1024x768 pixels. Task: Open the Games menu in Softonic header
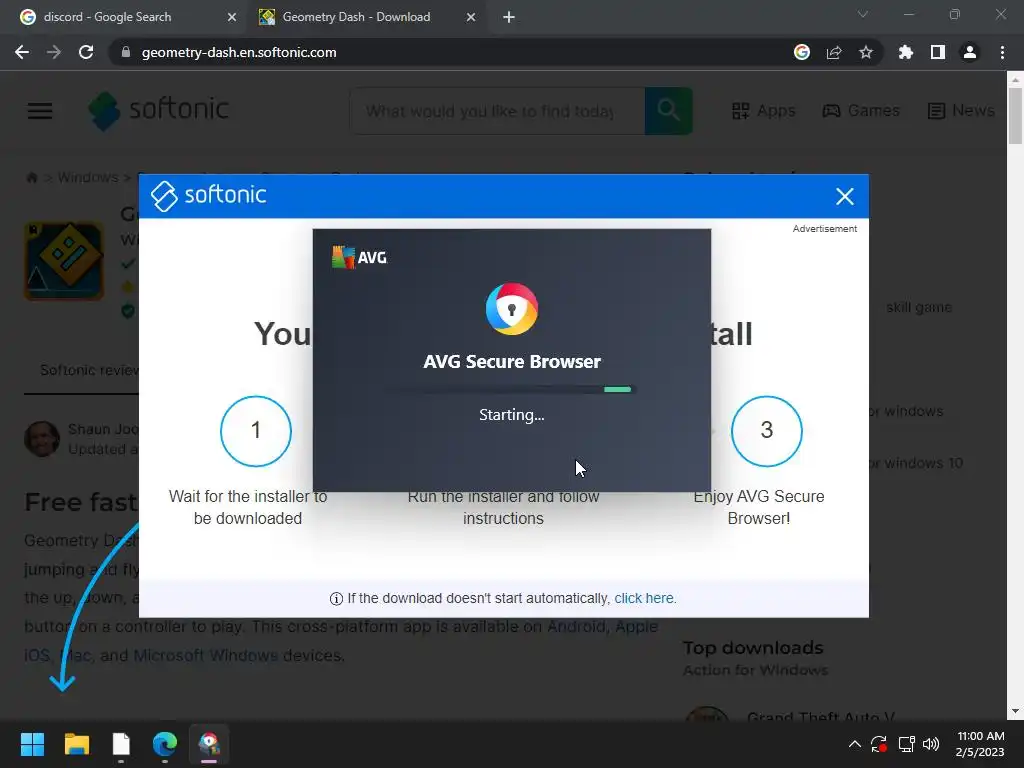(x=861, y=110)
